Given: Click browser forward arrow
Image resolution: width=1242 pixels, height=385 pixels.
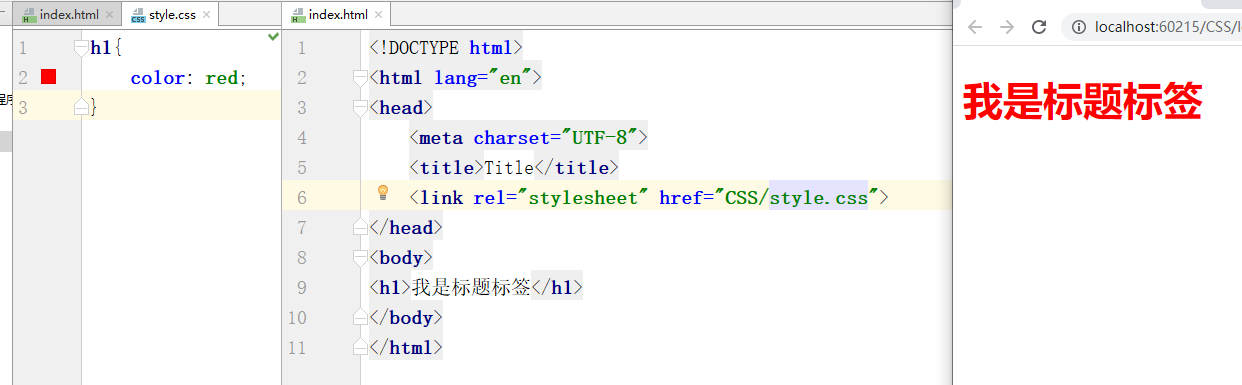Looking at the screenshot, I should pos(1007,27).
